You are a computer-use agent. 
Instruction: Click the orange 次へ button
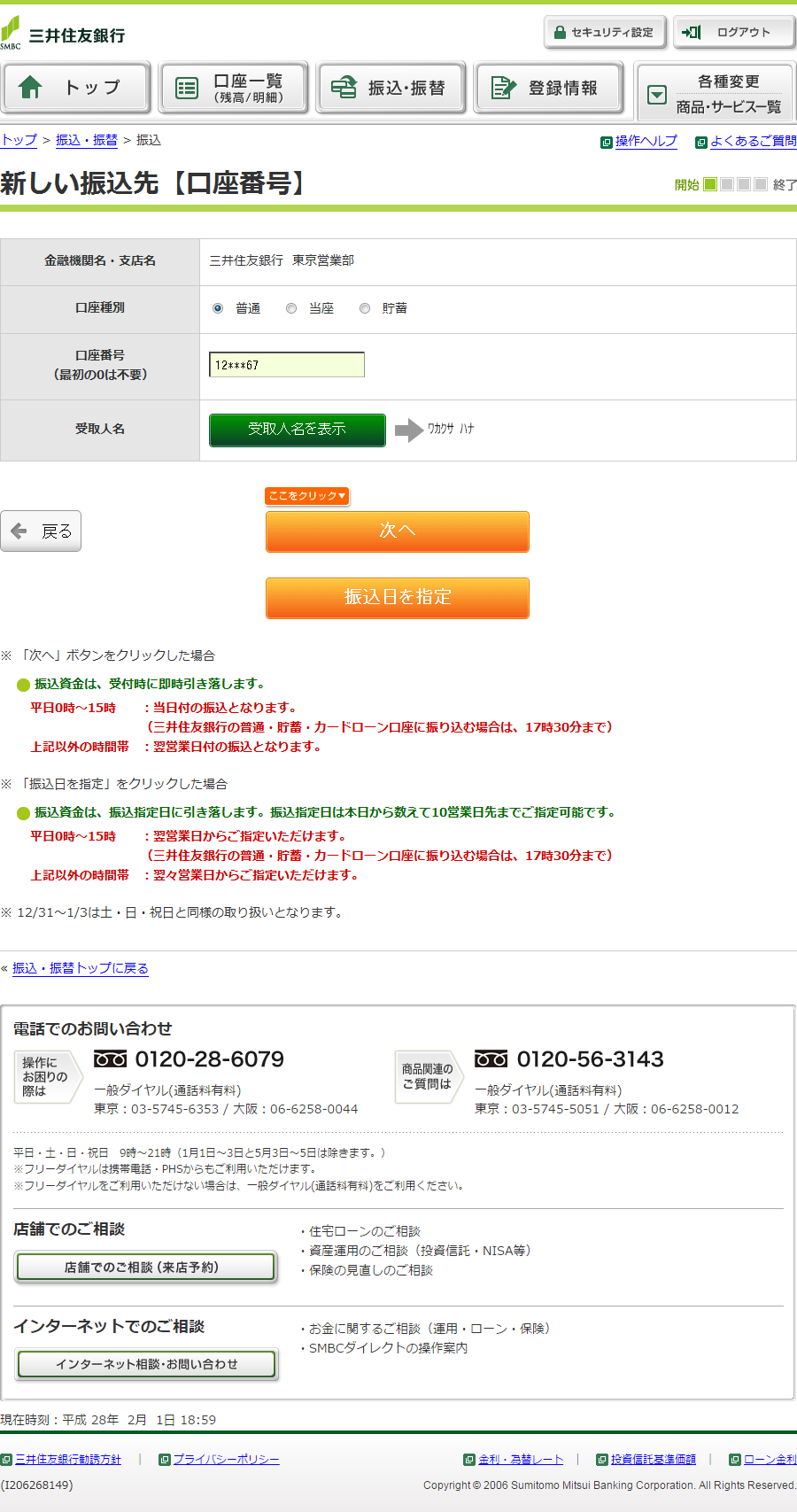coord(398,531)
